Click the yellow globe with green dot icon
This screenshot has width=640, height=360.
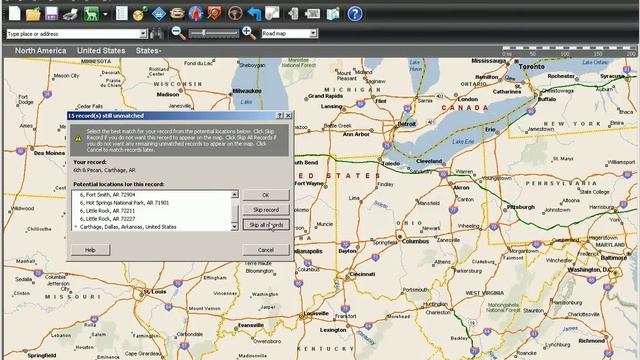pos(140,14)
